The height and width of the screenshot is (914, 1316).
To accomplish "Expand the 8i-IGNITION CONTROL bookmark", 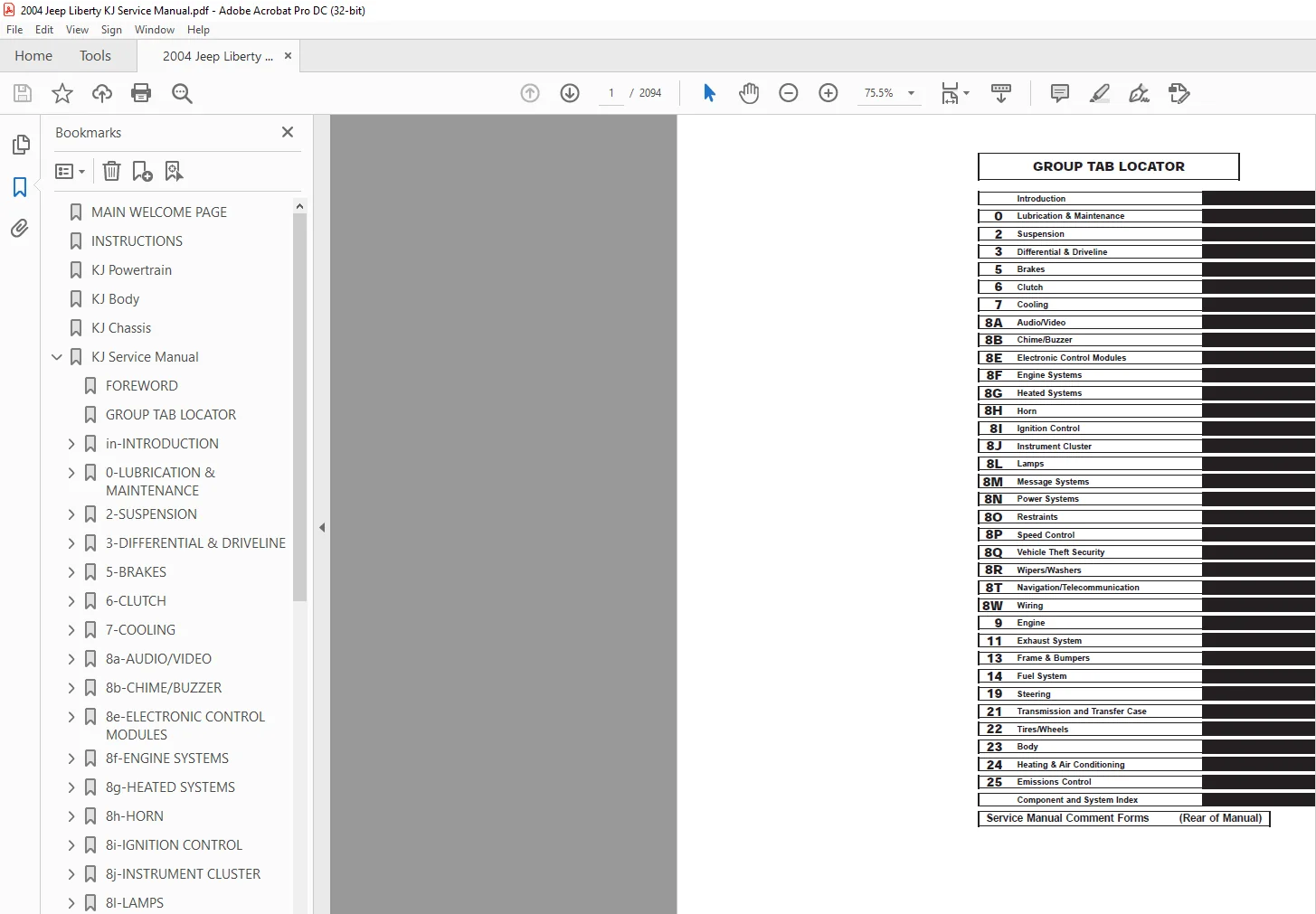I will (x=71, y=845).
